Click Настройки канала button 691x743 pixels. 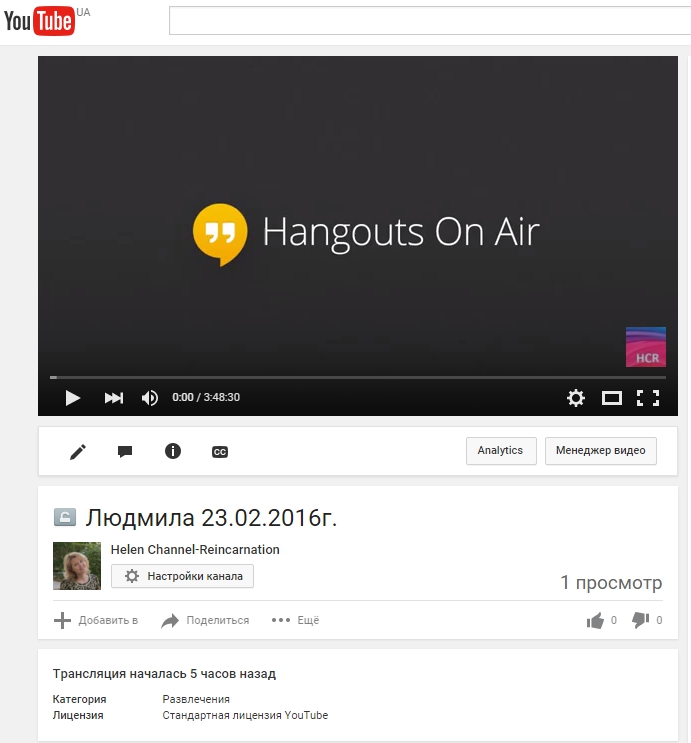pyautogui.click(x=183, y=576)
